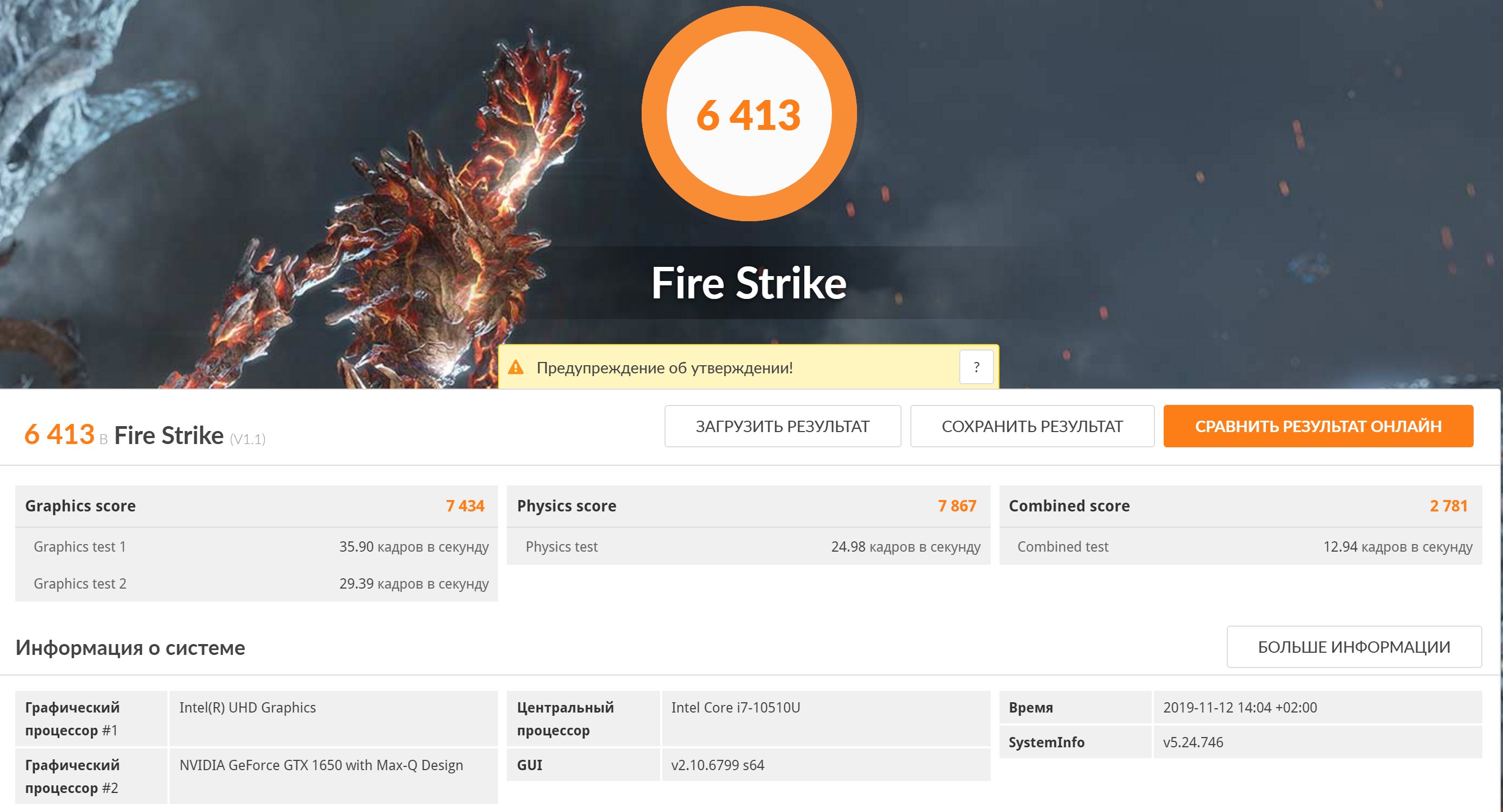
Task: Click the (V1.1) version label
Action: 247,439
